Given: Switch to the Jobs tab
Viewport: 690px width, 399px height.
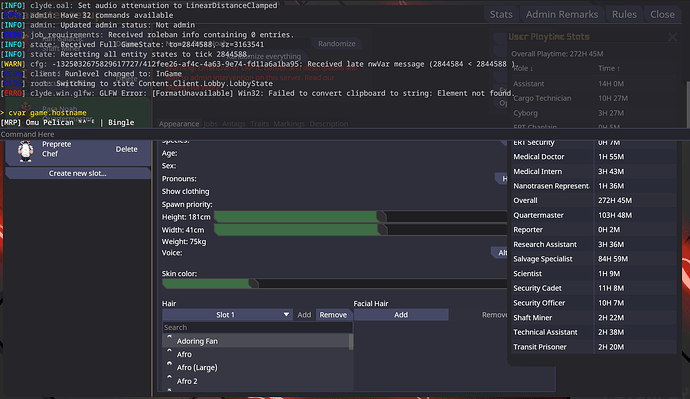Looking at the screenshot, I should point(211,124).
